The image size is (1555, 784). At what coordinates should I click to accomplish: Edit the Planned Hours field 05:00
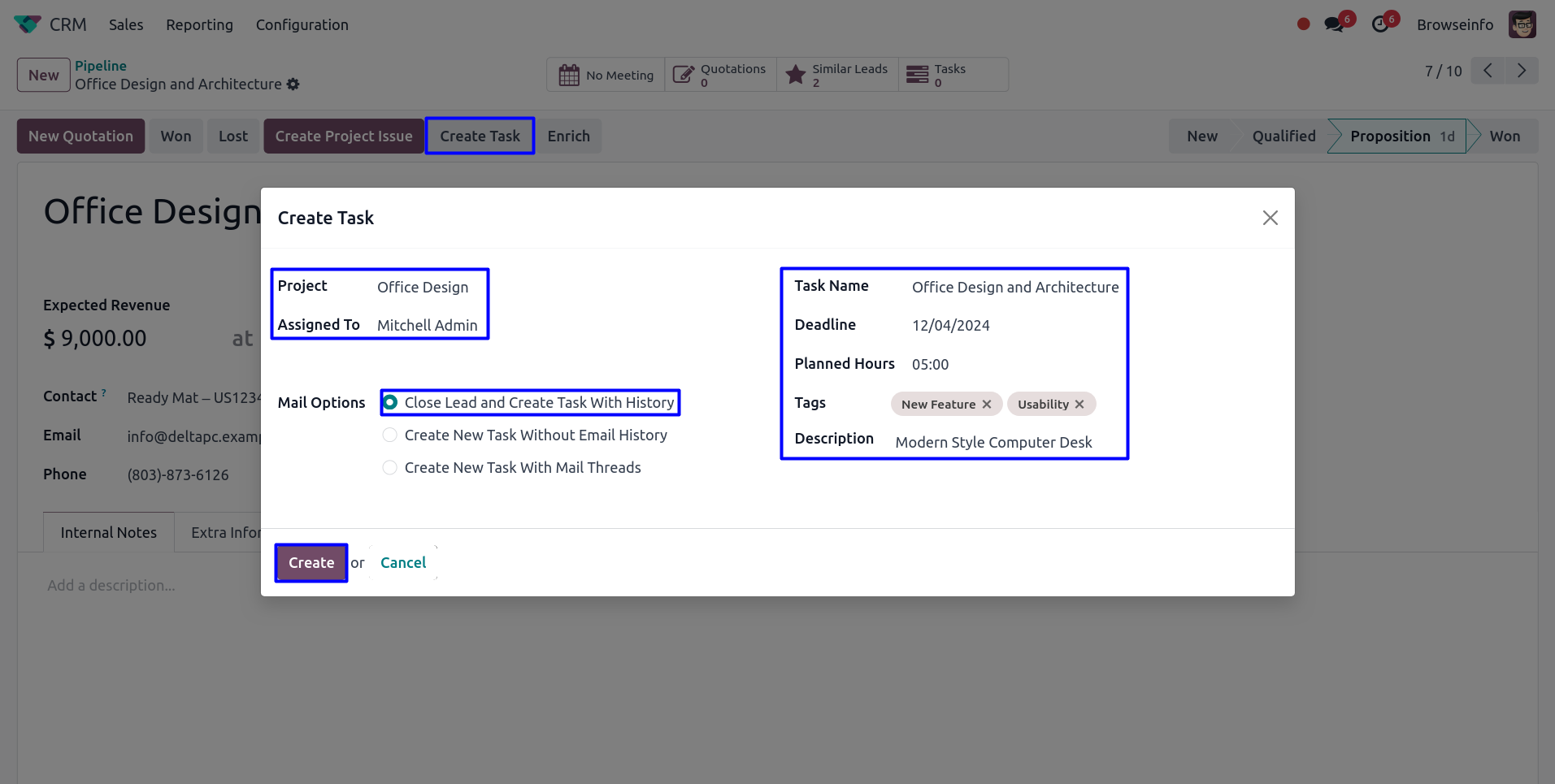pyautogui.click(x=931, y=364)
